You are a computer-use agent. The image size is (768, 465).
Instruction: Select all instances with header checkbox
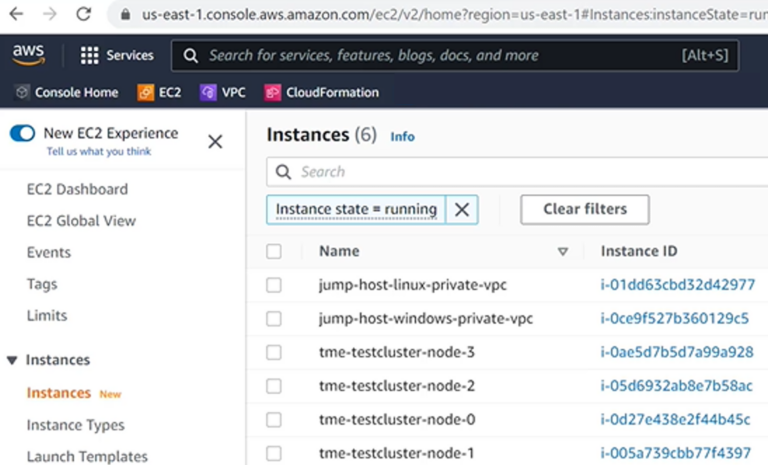[274, 252]
